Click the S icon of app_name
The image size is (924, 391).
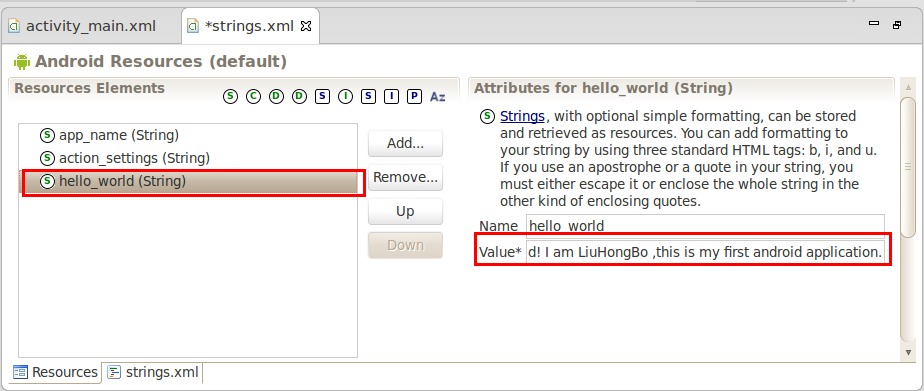[47, 135]
